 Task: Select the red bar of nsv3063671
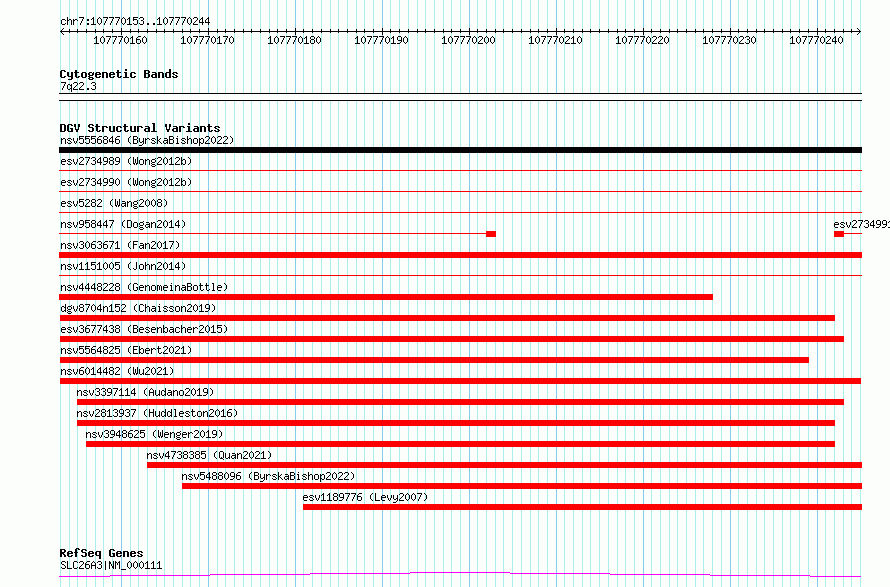point(460,255)
